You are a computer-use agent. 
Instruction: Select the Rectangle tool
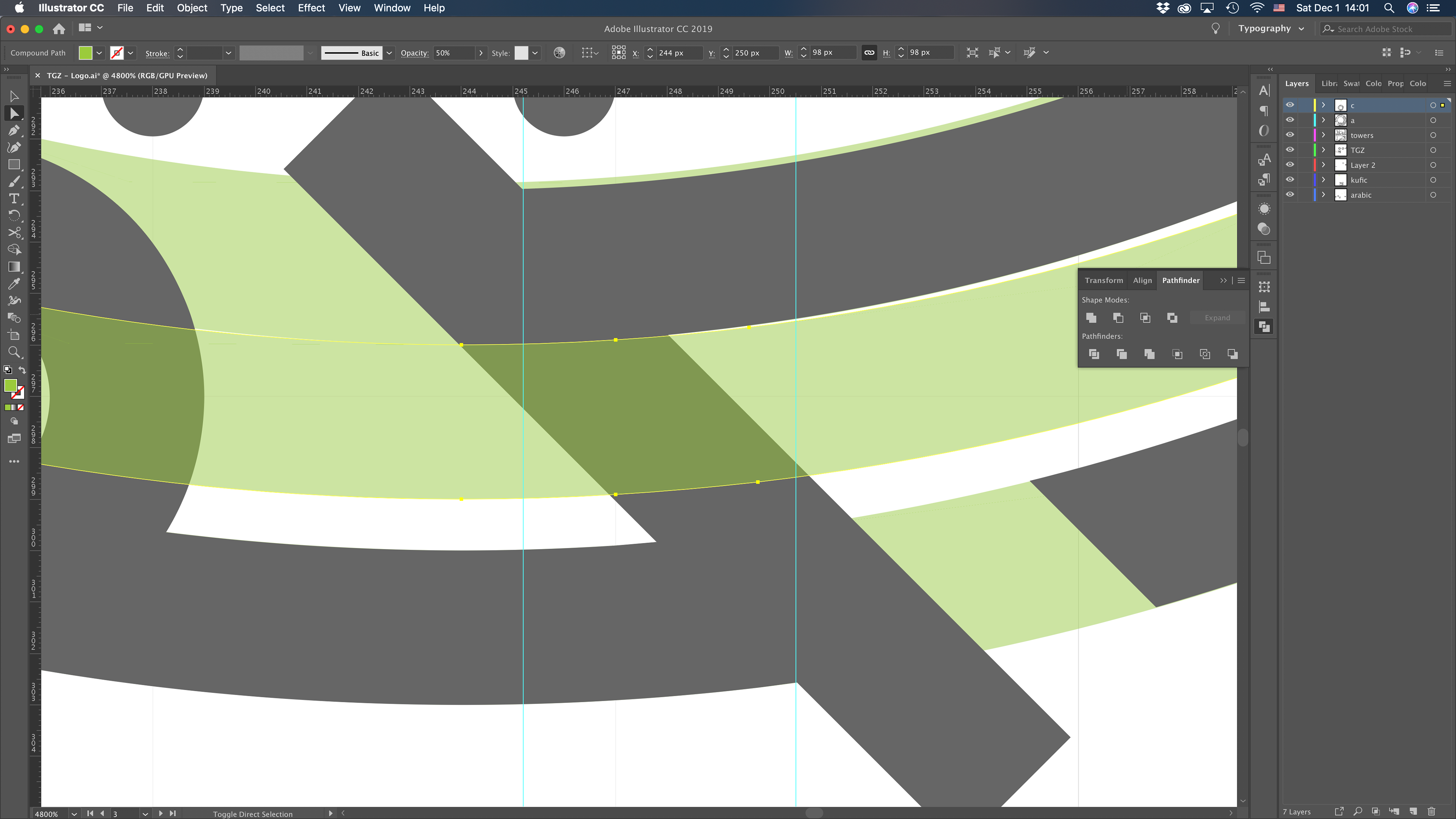click(x=14, y=165)
